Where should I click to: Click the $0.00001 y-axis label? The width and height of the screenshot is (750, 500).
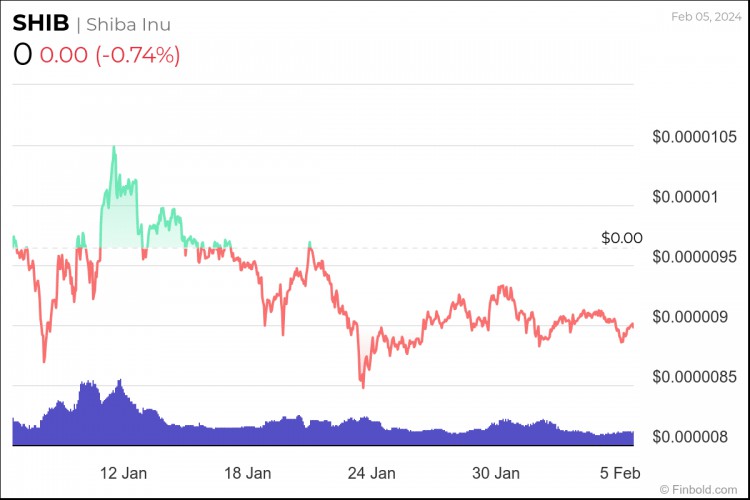[x=685, y=197]
